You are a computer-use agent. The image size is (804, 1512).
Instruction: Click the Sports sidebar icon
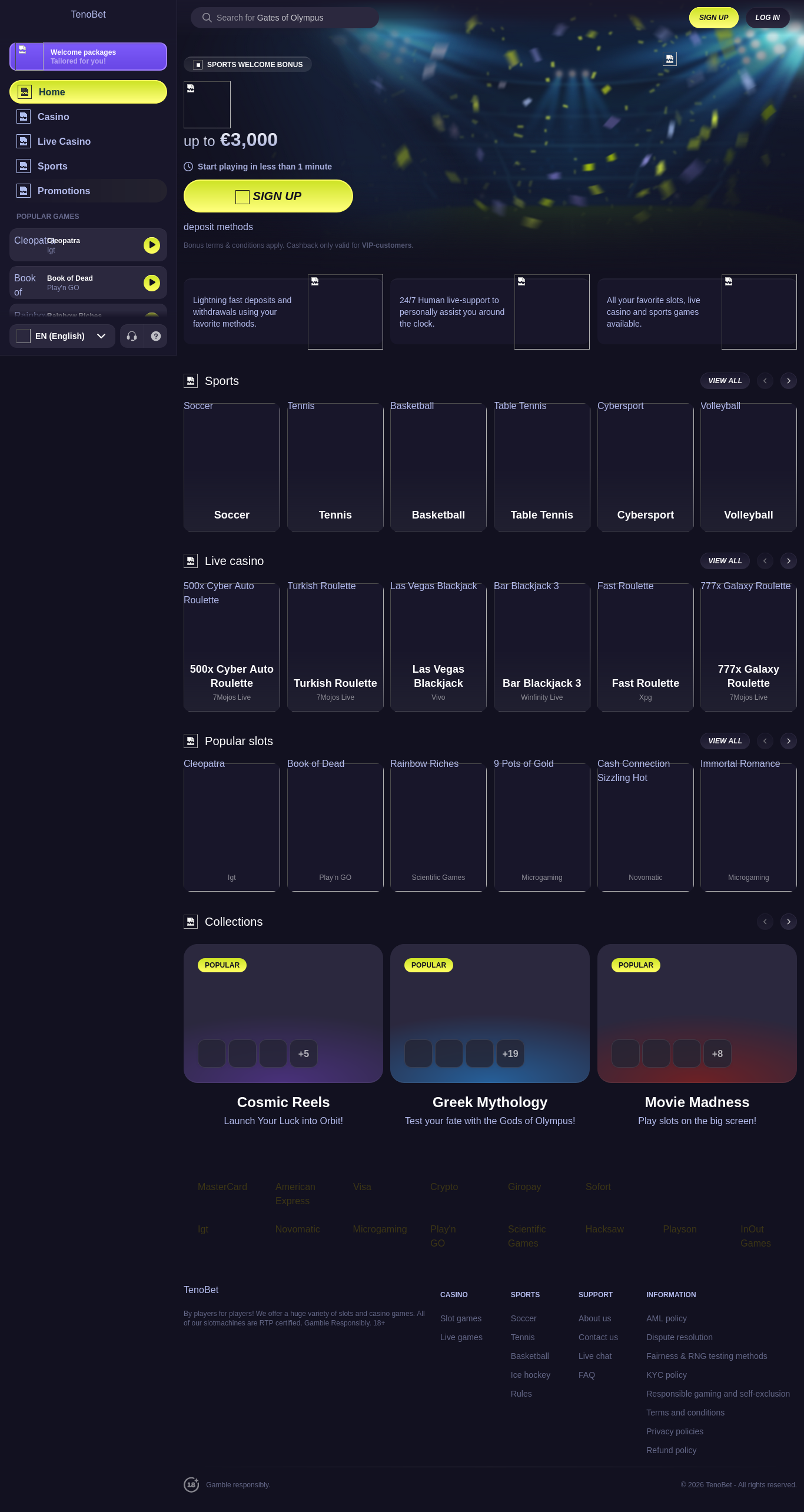(24, 166)
